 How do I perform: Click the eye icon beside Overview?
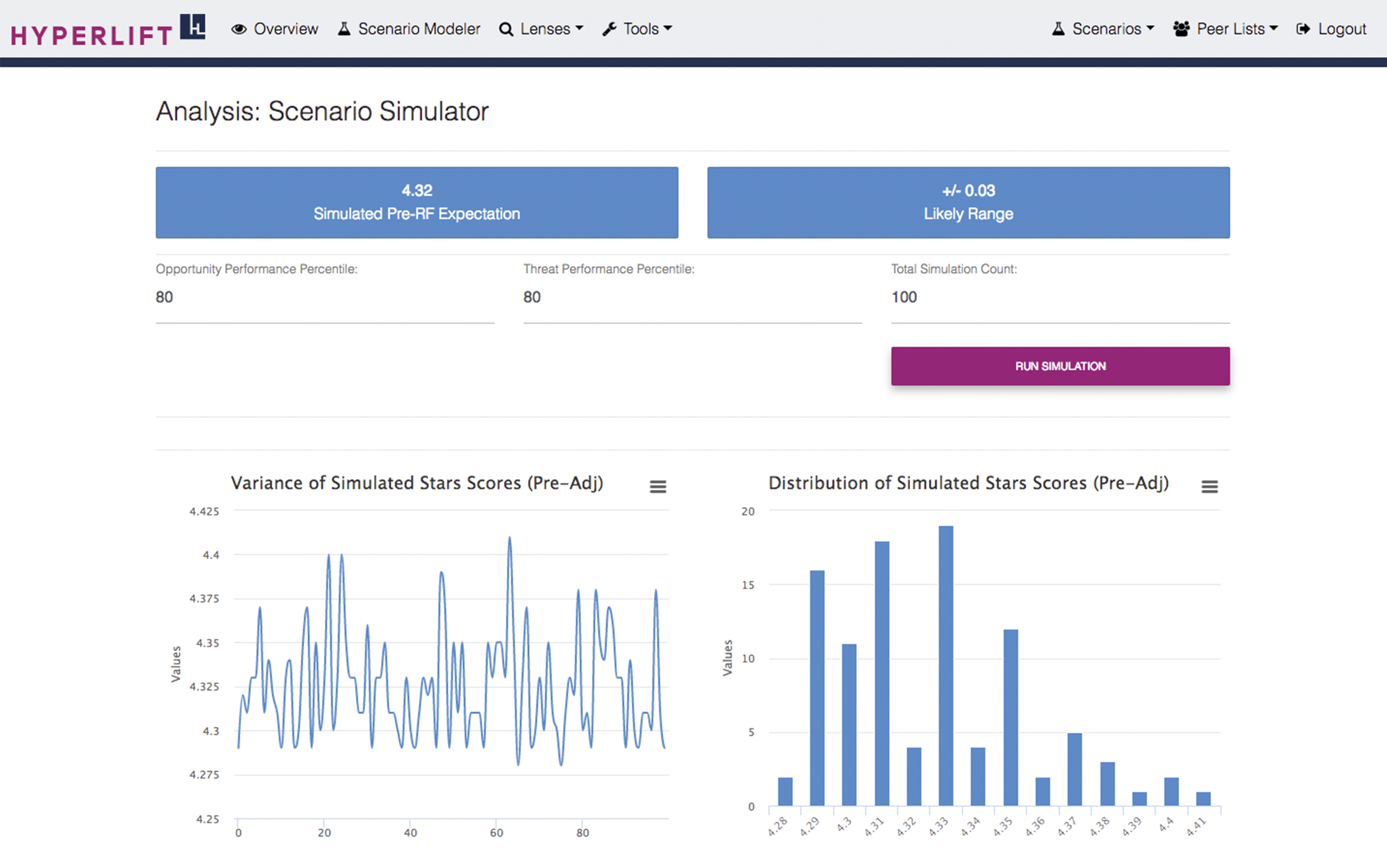pos(239,29)
